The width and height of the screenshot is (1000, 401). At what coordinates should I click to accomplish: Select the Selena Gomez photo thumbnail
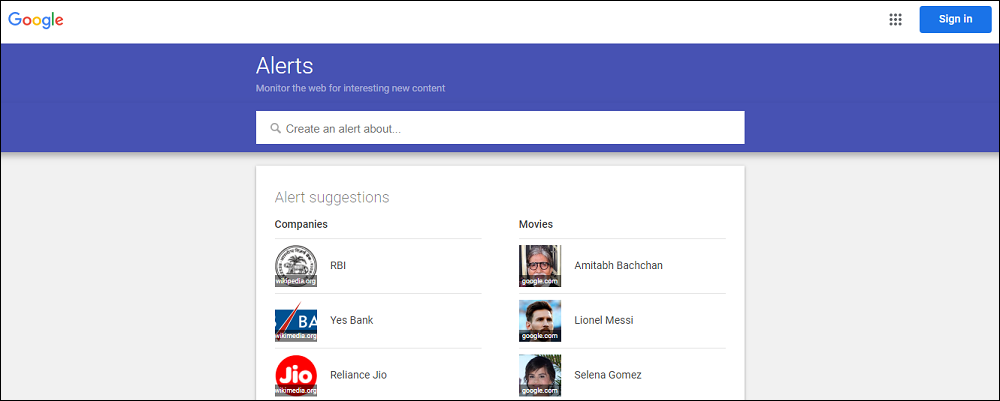pos(540,375)
